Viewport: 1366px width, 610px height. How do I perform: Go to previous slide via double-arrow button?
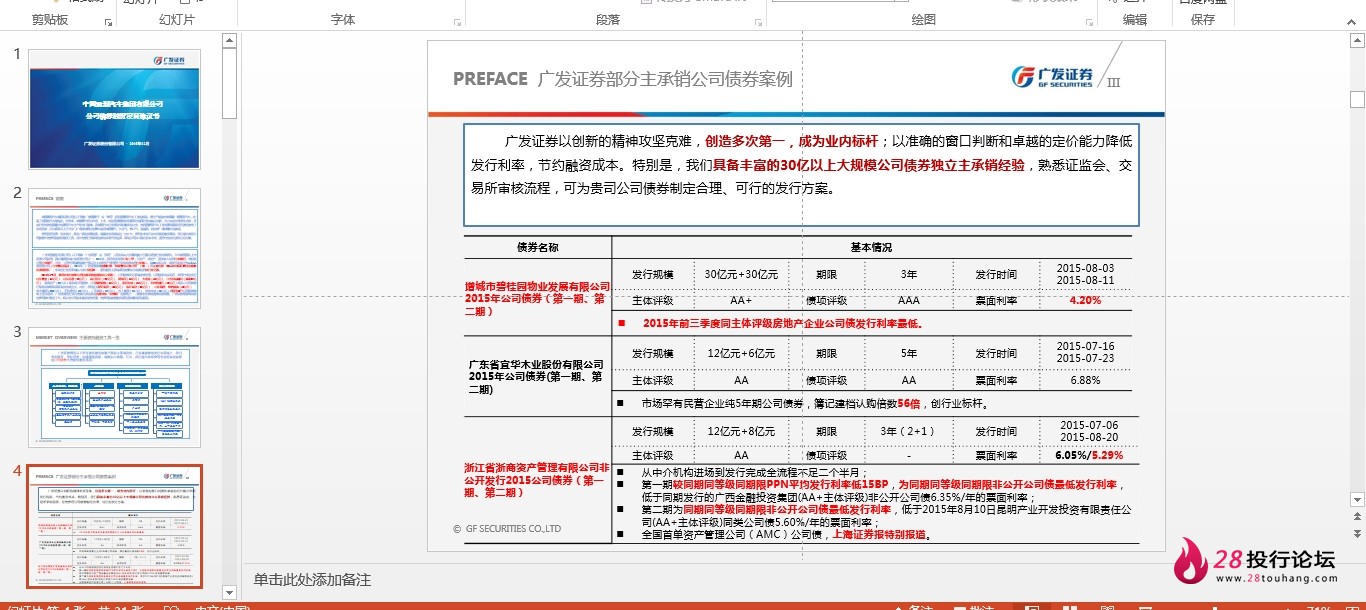click(x=1357, y=517)
